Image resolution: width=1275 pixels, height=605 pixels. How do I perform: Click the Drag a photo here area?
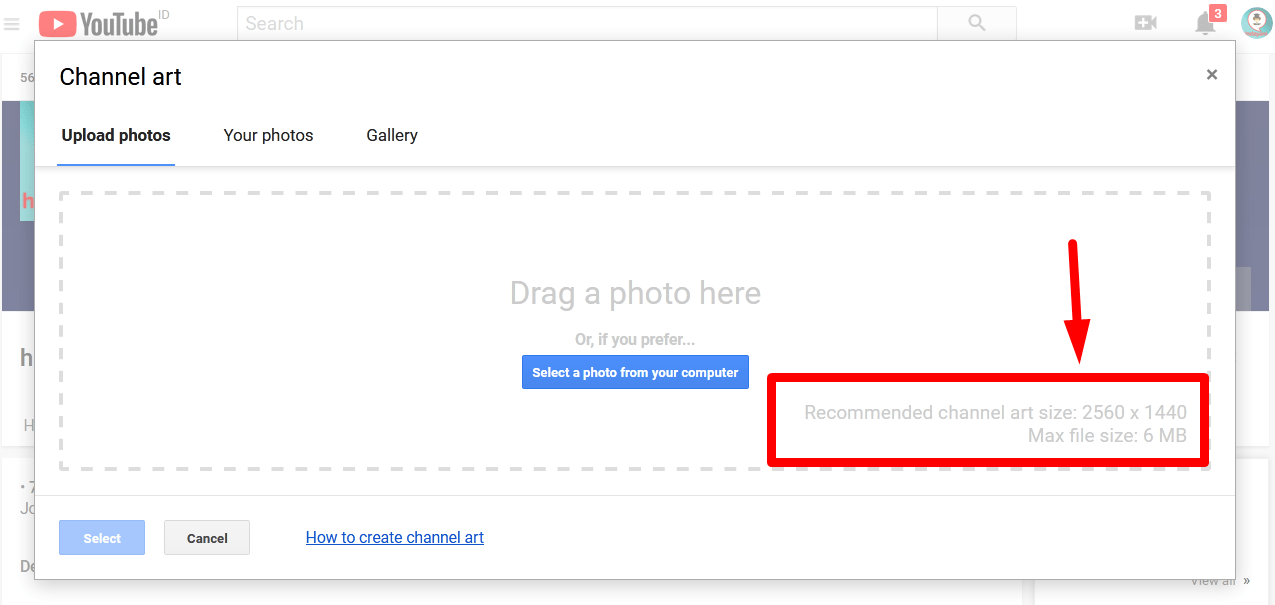(x=635, y=293)
